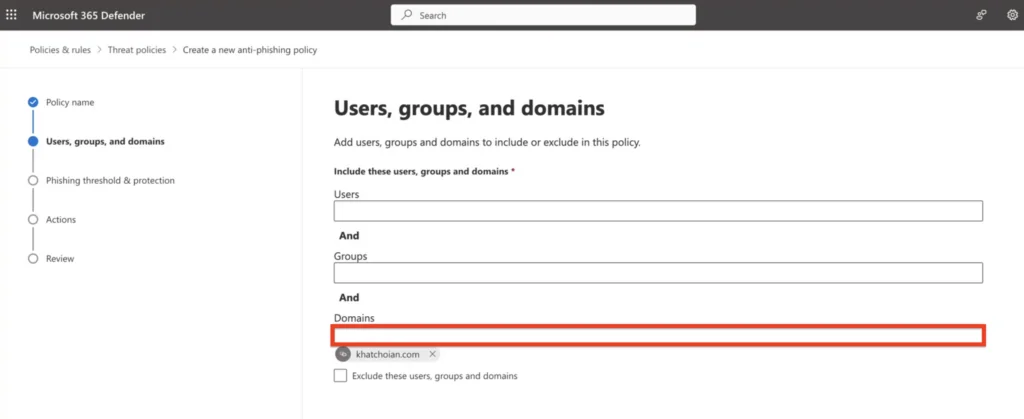Select the Actions step circle
The width and height of the screenshot is (1024, 419).
coord(33,220)
